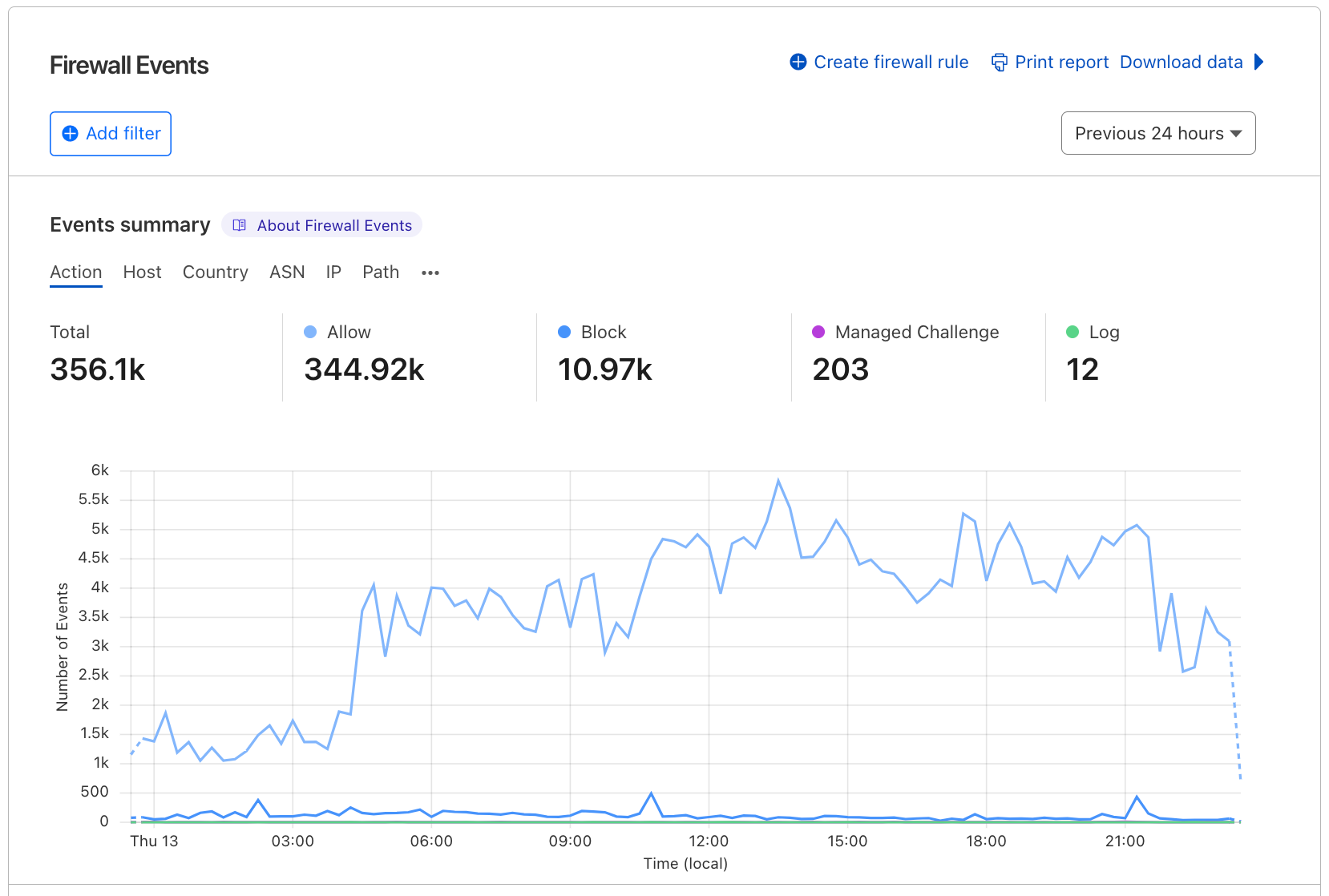
Task: Click the 12:00 time axis label
Action: [709, 842]
